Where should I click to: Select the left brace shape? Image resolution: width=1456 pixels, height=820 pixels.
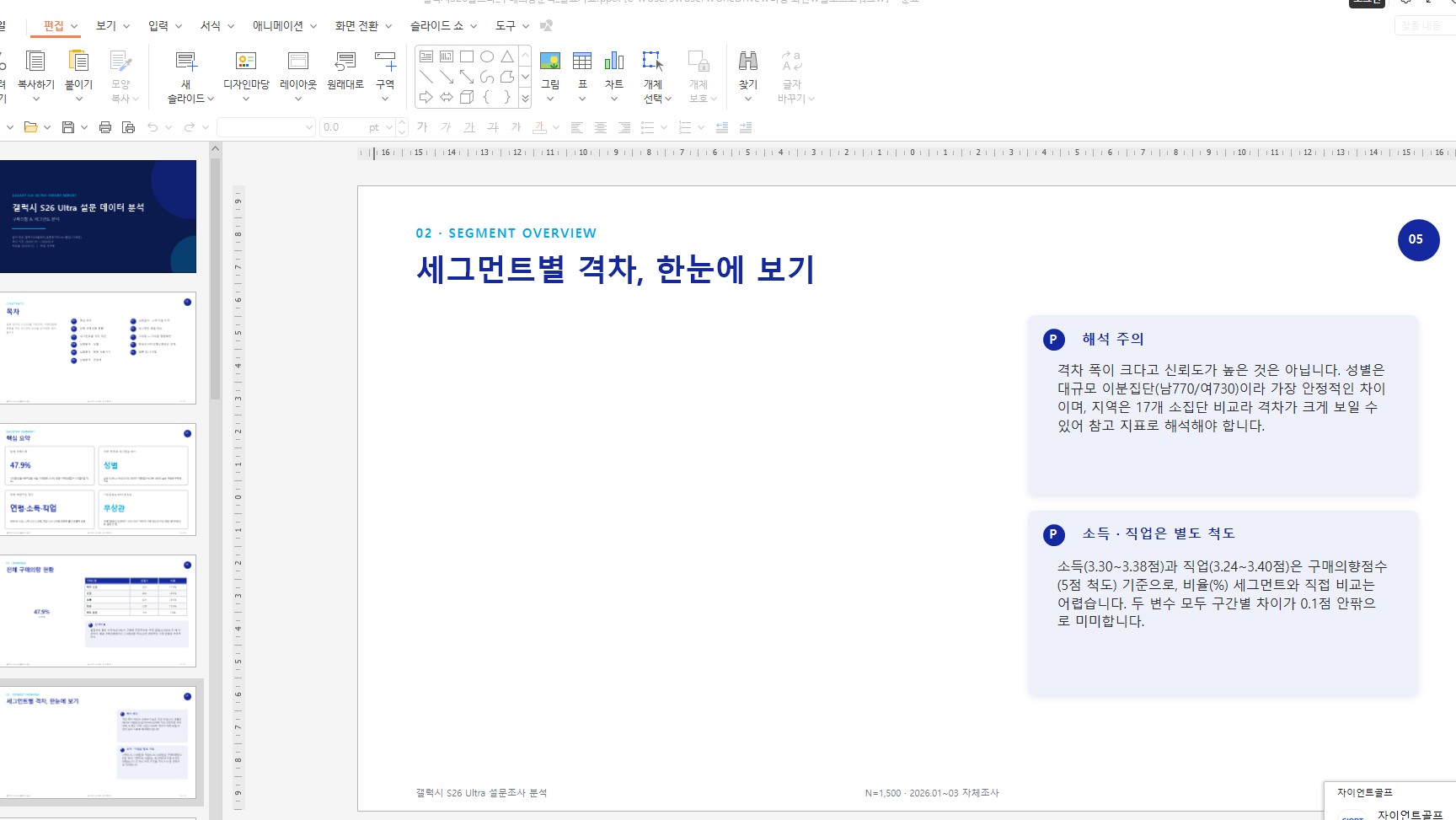pyautogui.click(x=487, y=97)
